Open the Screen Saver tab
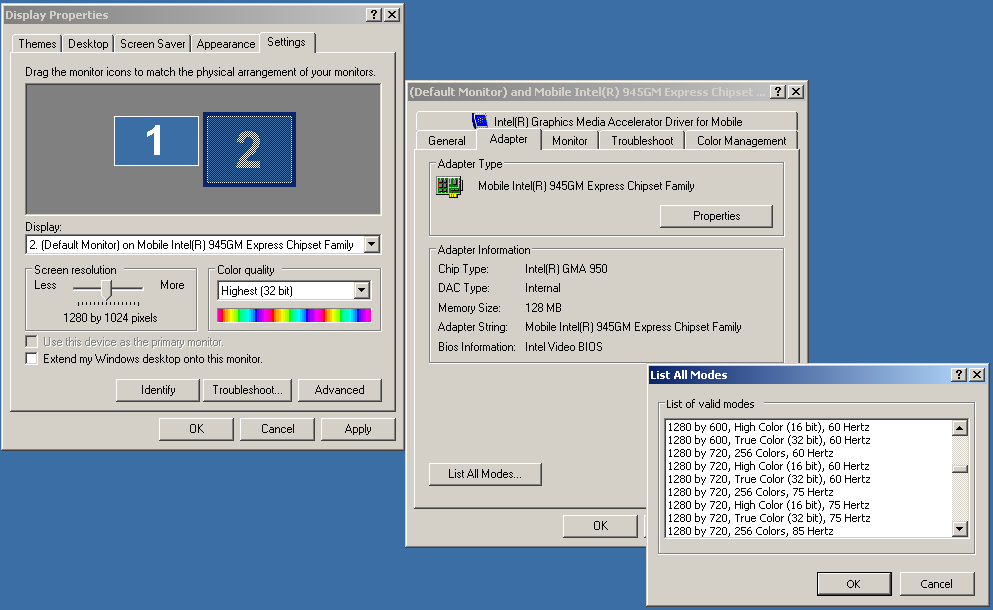 coord(153,44)
